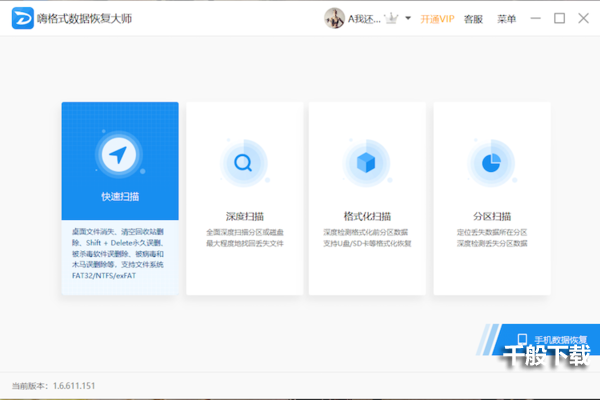Screen dimensions: 600x400
Task: Click 全面深度扫描分区或磁盘 description
Action: coord(245,232)
